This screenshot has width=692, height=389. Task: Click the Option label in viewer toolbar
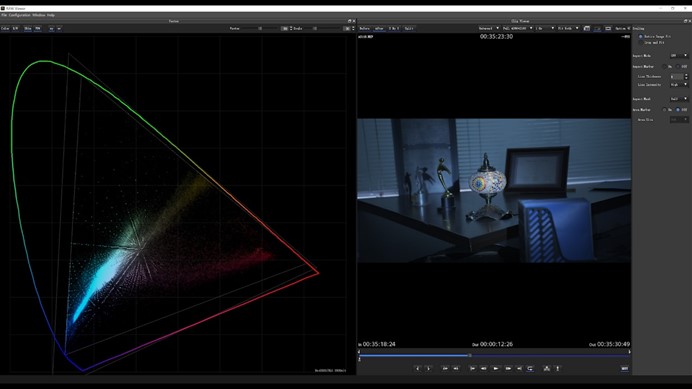pyautogui.click(x=621, y=28)
